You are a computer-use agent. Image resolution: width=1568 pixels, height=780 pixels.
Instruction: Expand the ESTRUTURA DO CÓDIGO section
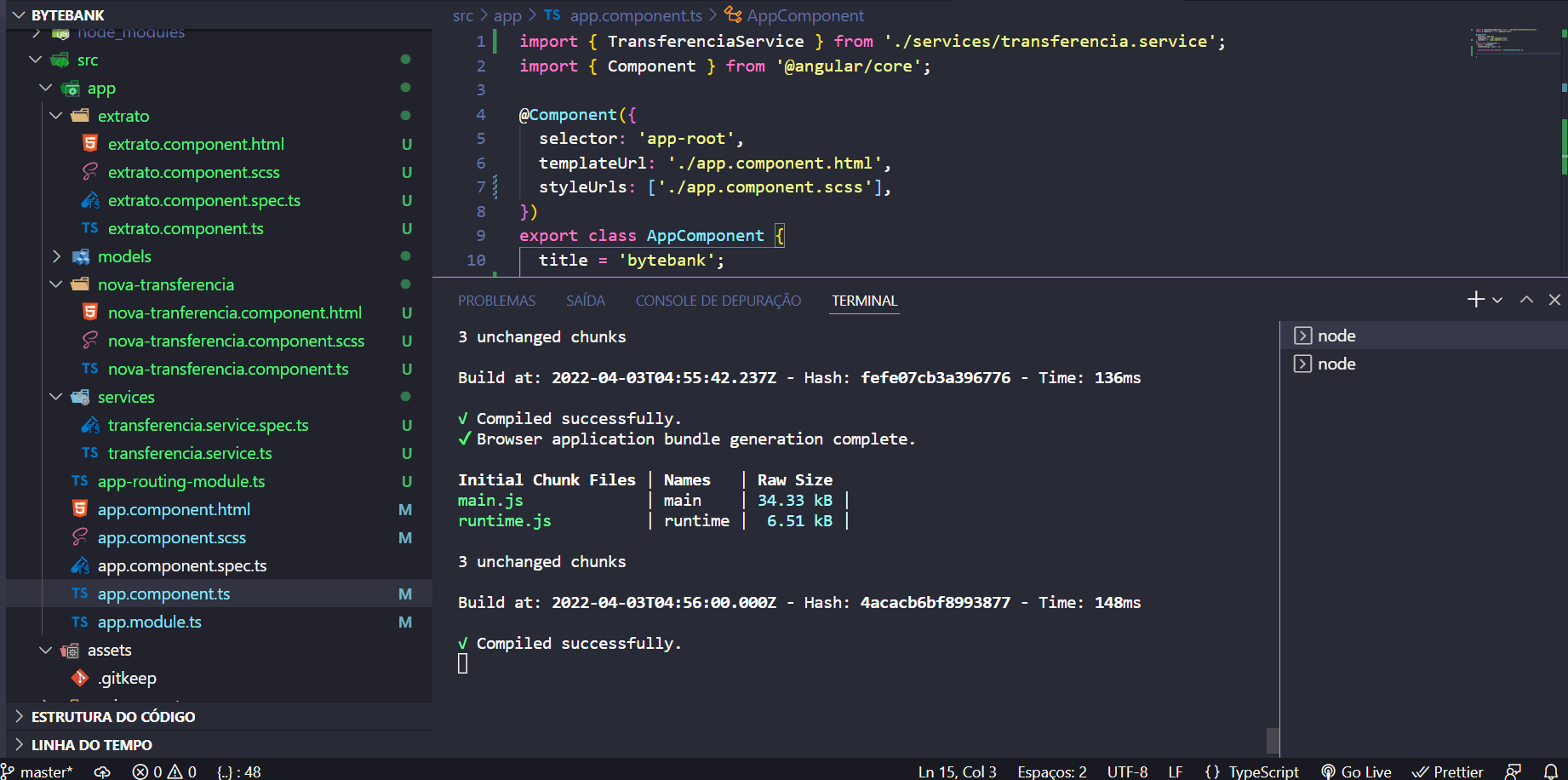tap(113, 717)
